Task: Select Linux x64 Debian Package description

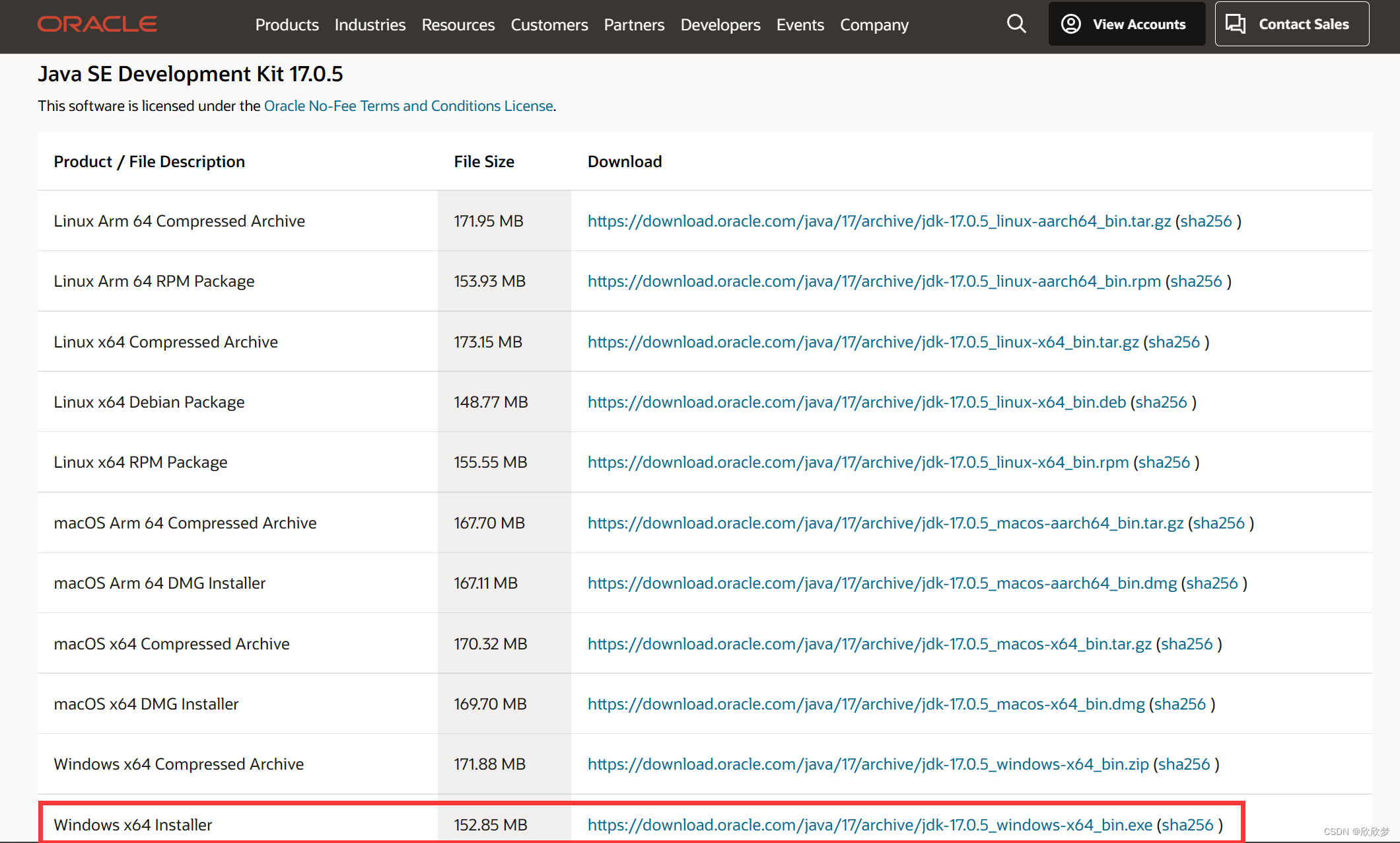Action: [x=149, y=402]
